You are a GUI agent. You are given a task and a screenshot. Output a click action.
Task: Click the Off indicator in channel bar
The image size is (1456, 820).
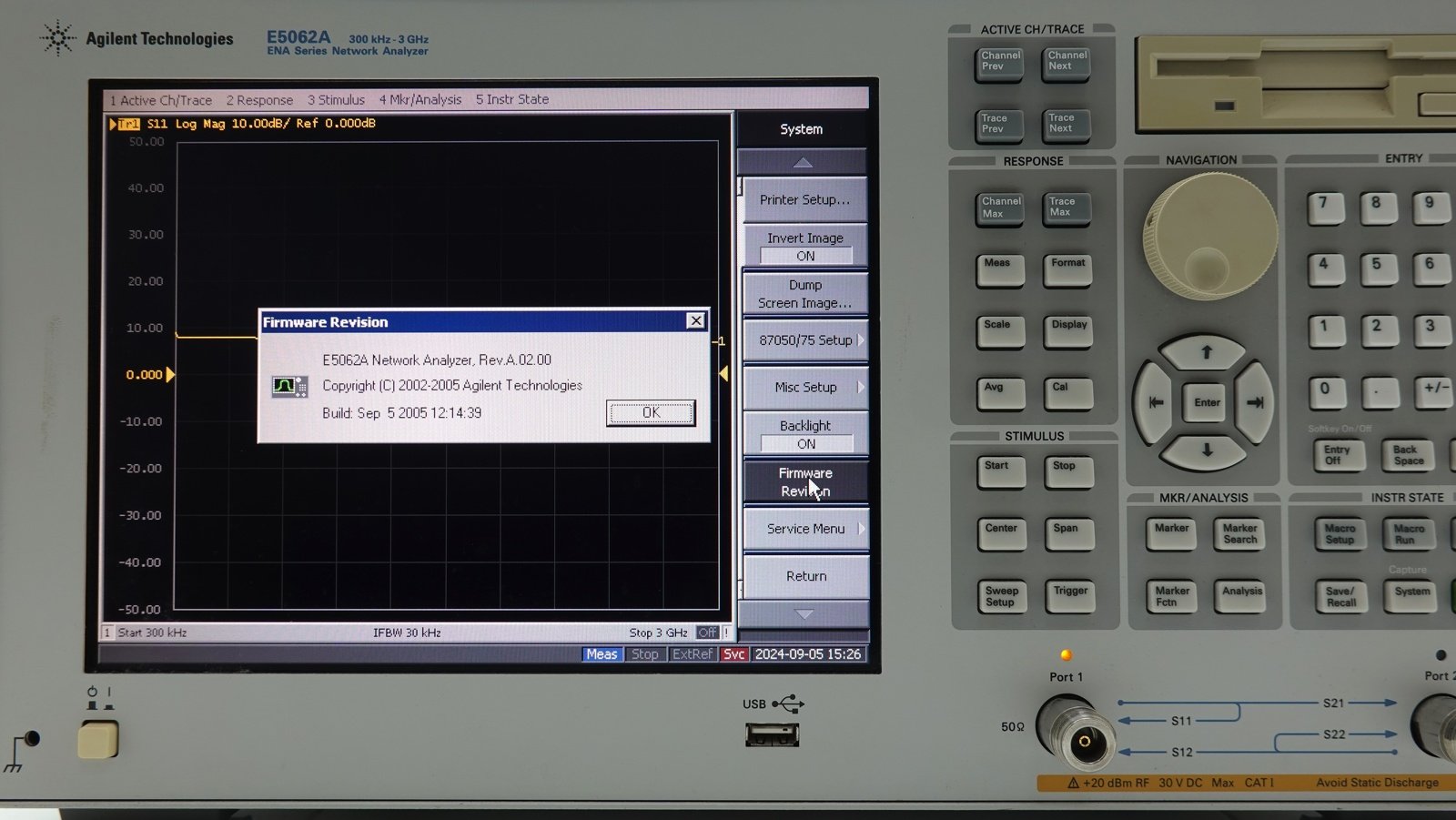tap(707, 633)
